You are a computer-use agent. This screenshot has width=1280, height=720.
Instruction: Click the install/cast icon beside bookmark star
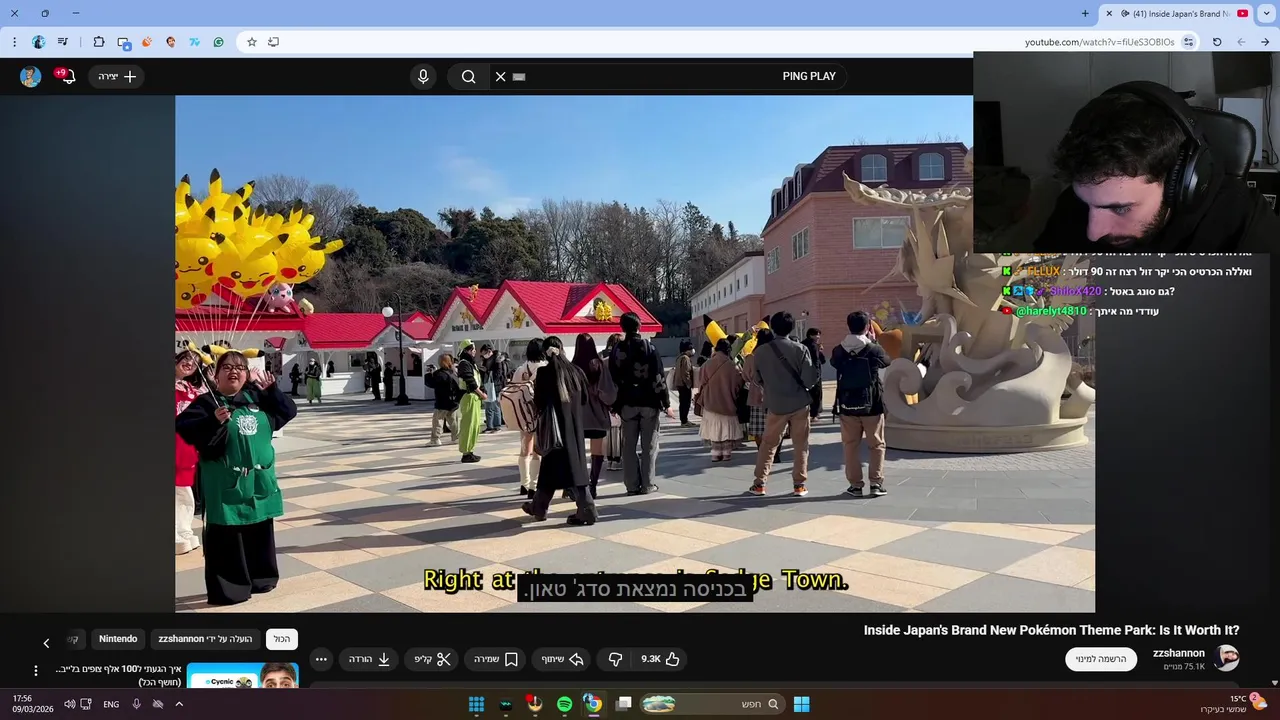pos(273,42)
